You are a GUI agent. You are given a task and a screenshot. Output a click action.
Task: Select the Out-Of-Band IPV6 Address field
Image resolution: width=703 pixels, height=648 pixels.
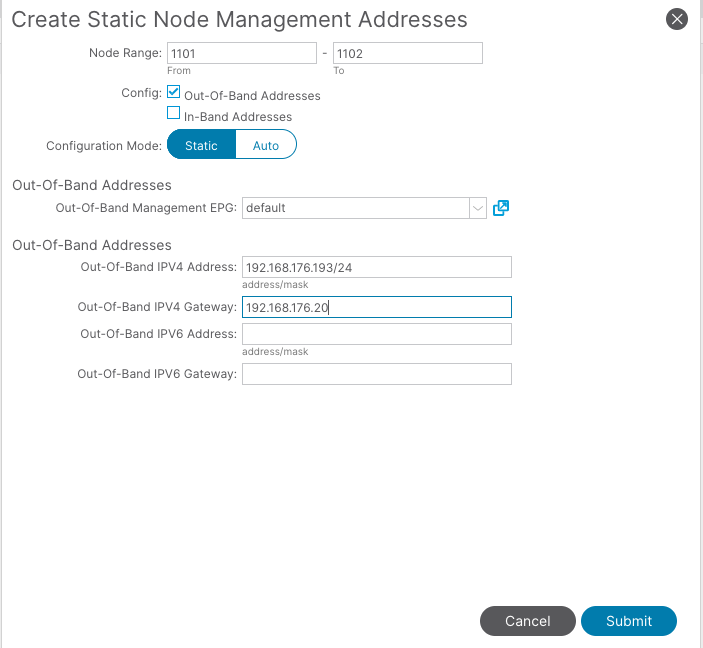tap(377, 334)
